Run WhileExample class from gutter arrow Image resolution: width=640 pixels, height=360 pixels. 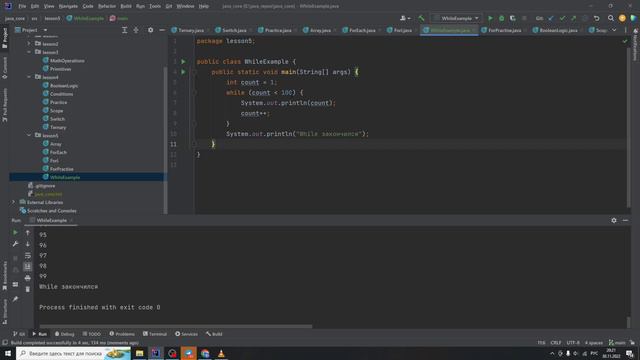[183, 62]
